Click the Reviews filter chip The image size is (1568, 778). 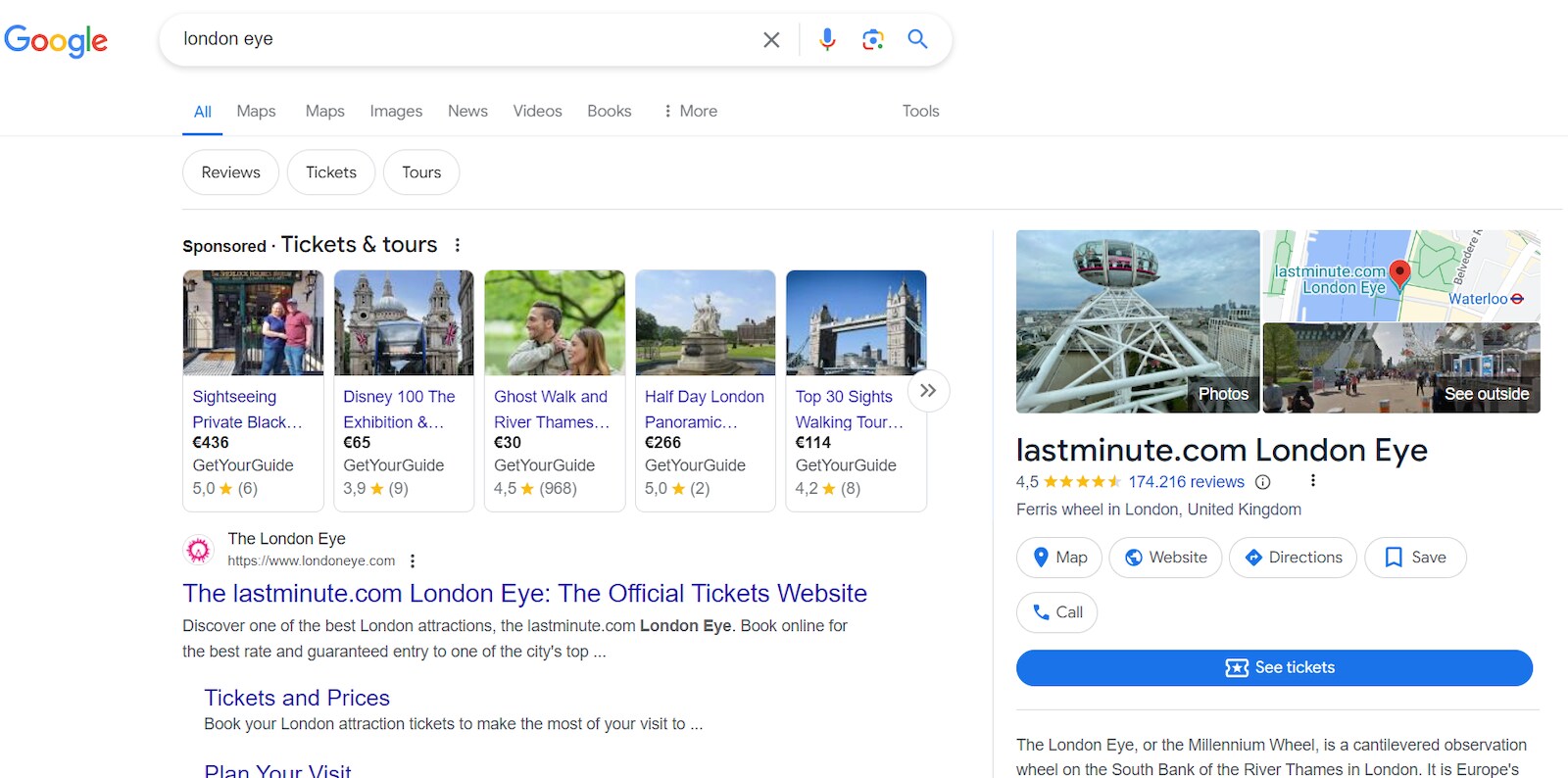pos(231,172)
